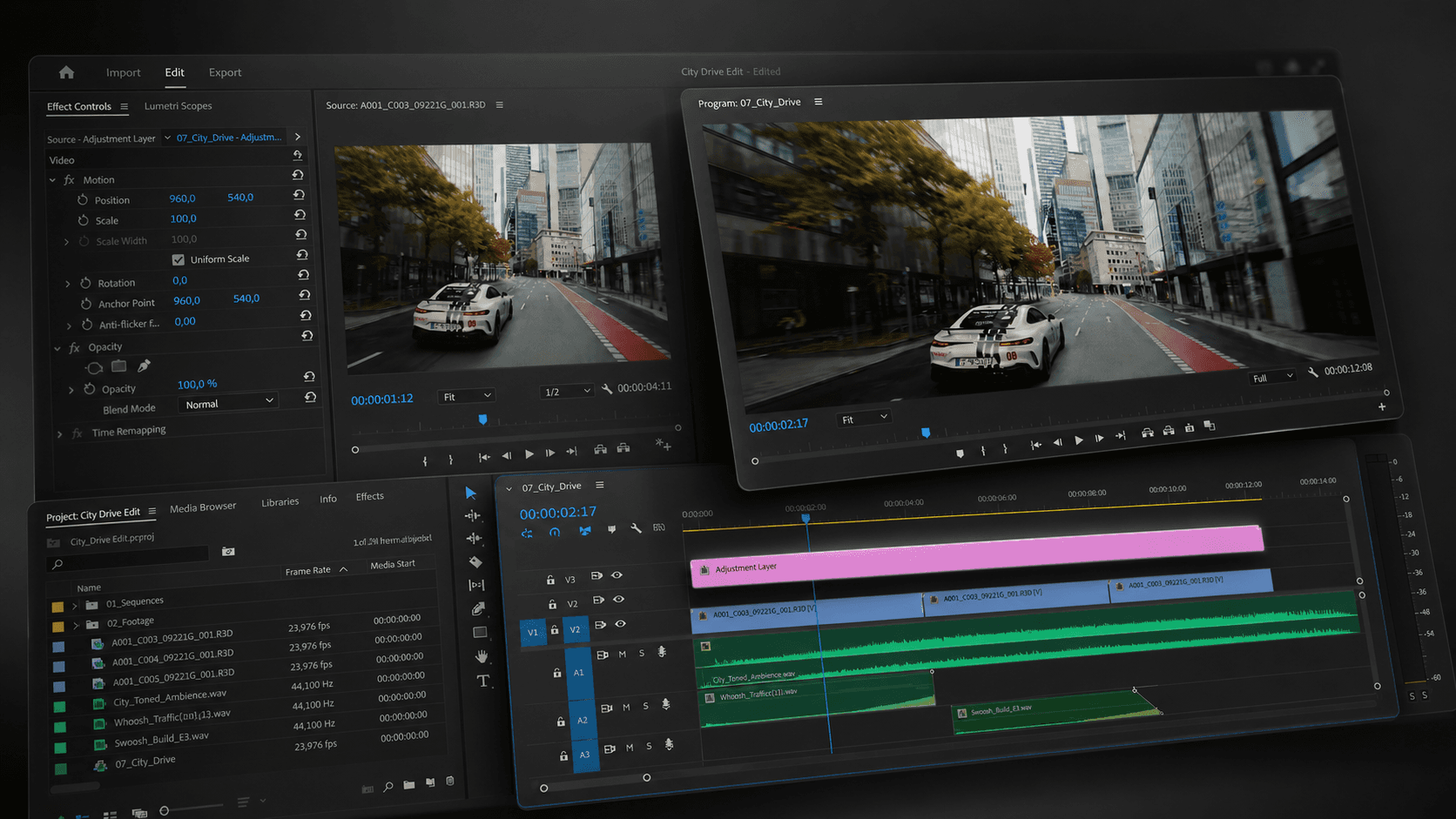Solo the A2 audio track
This screenshot has height=819, width=1456.
coord(645,707)
